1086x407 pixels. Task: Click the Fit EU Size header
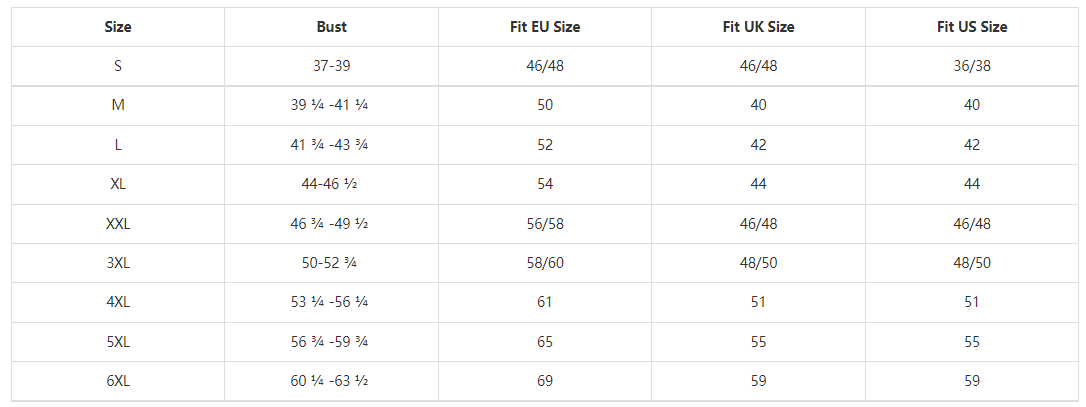click(x=545, y=27)
